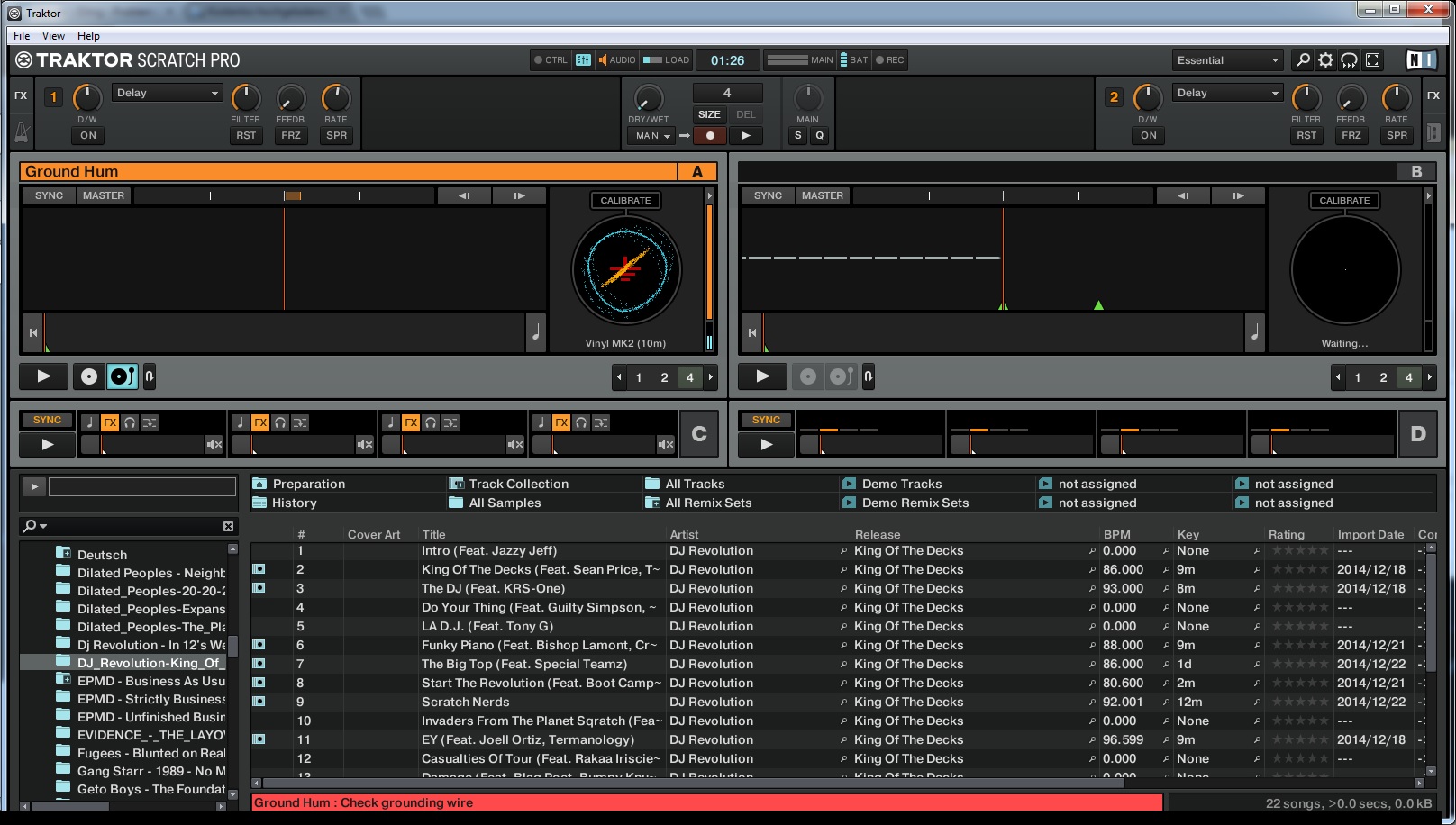The image size is (1456, 825).
Task: Click CALIBRATE on Deck B
Action: click(1344, 201)
